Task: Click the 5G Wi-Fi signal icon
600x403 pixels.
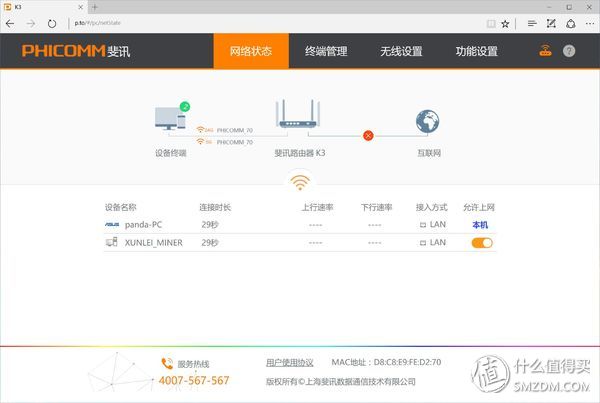Action: pos(201,142)
